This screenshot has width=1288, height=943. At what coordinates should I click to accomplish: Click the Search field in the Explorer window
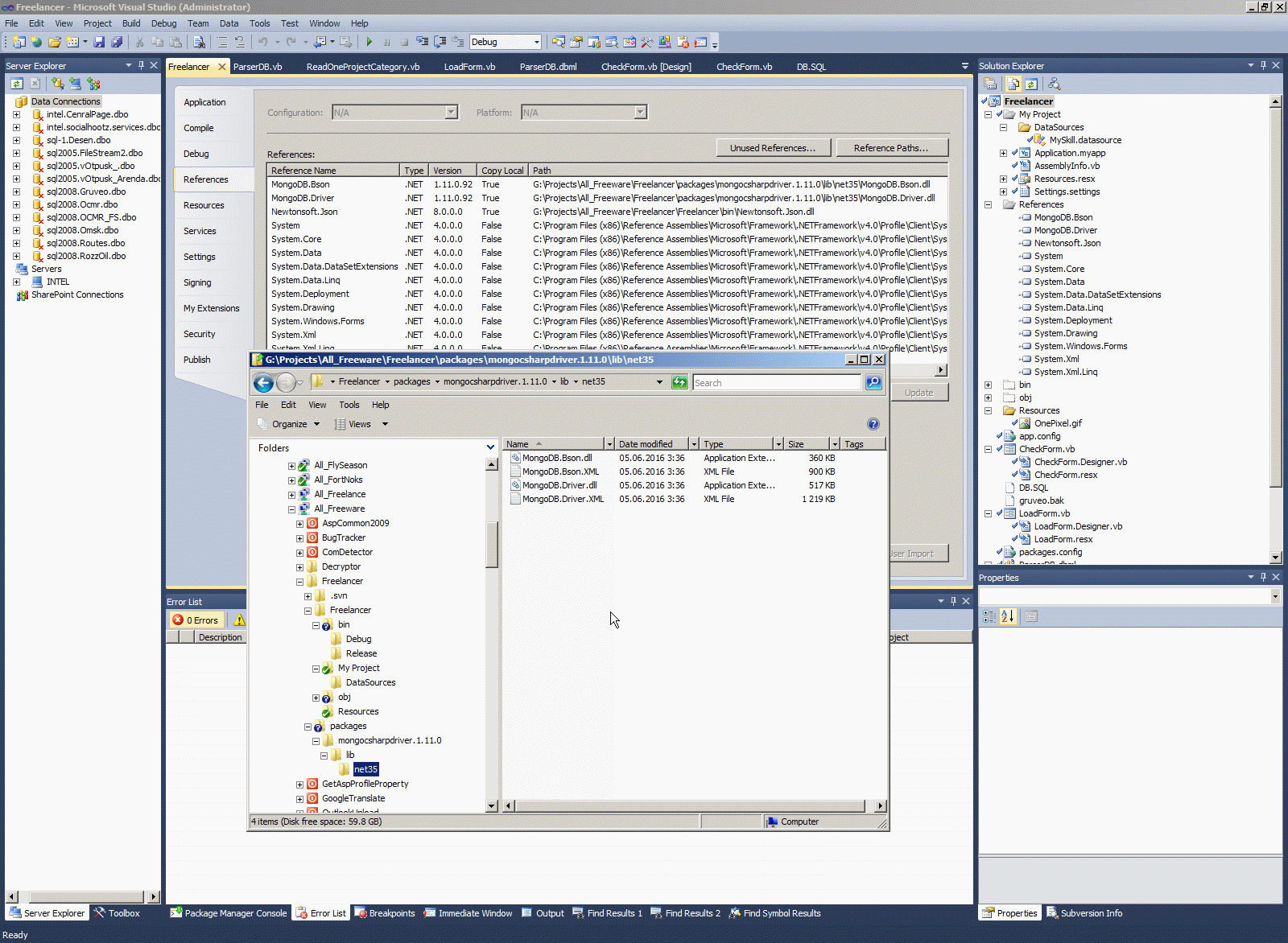pos(777,383)
